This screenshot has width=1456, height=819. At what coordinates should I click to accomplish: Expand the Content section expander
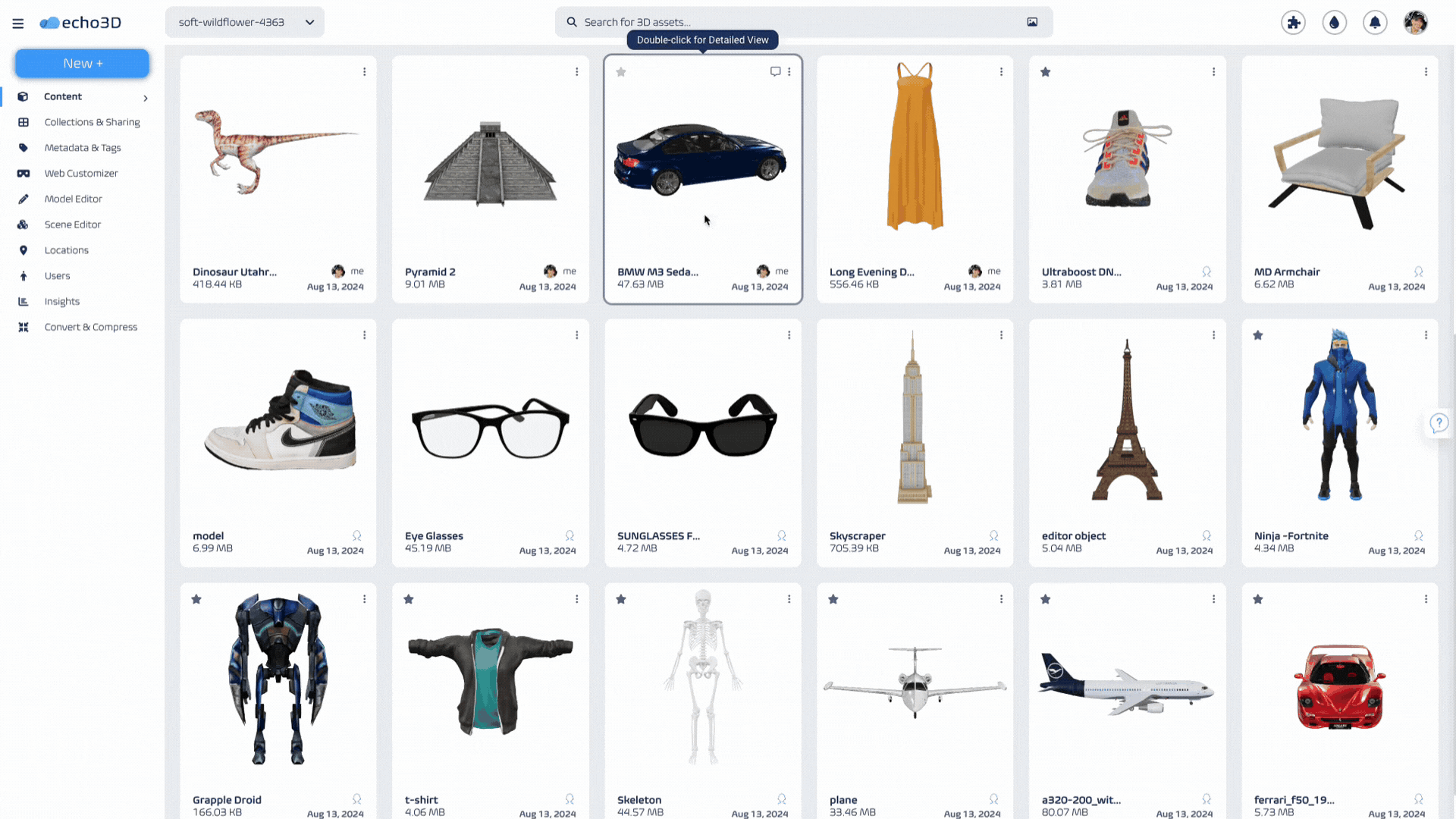(x=146, y=96)
